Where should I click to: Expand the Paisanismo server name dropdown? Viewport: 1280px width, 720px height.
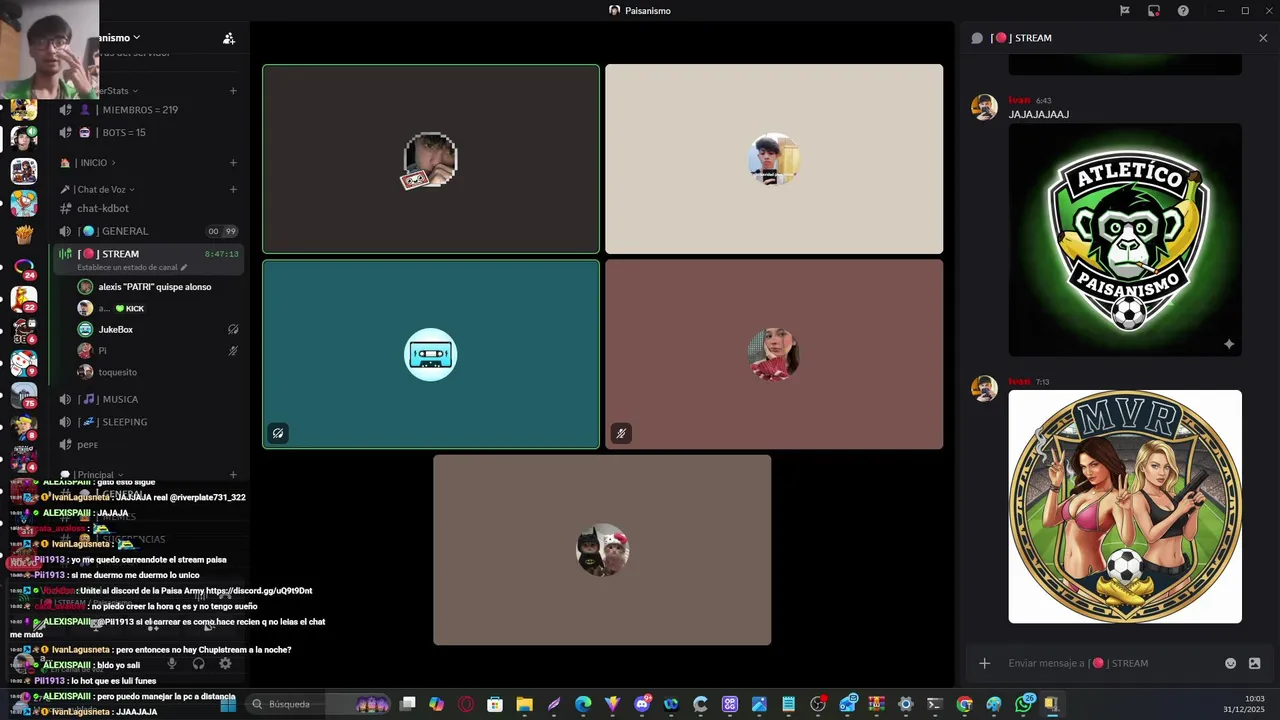click(x=136, y=38)
